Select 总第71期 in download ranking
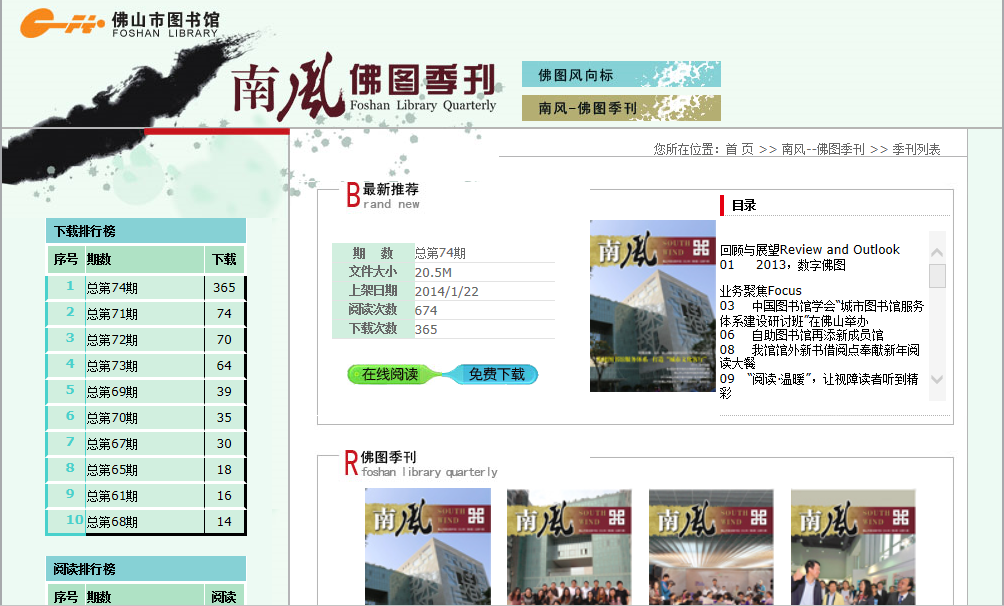 (112, 314)
